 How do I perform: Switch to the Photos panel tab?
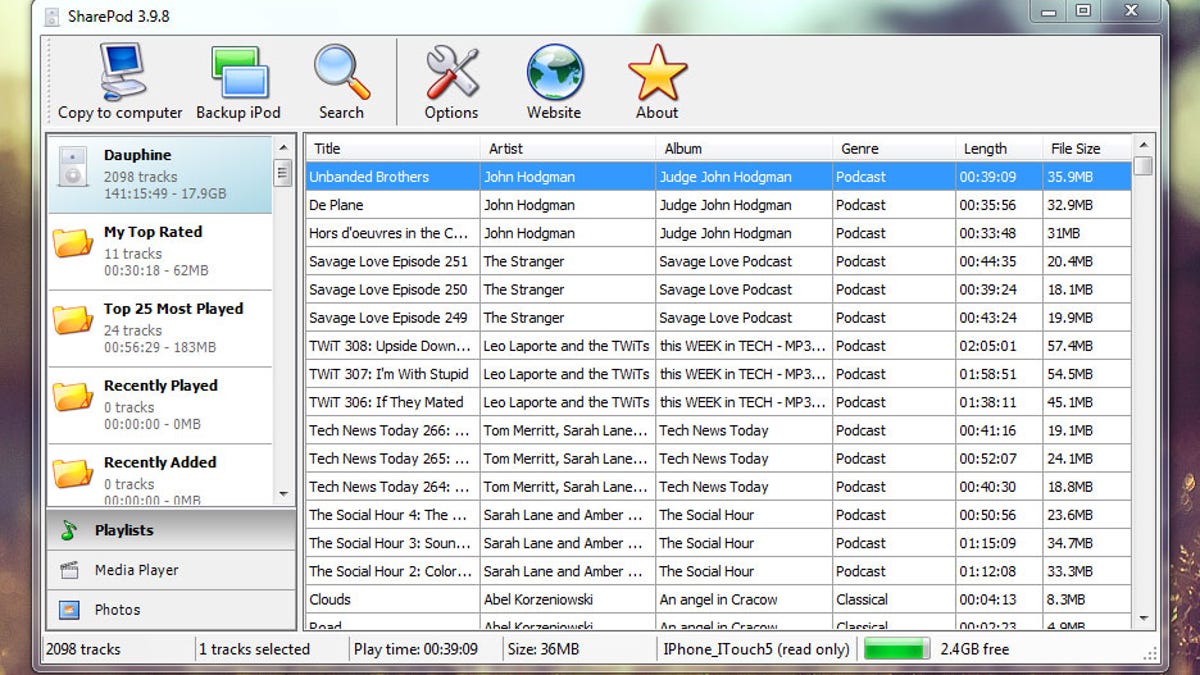click(x=171, y=609)
